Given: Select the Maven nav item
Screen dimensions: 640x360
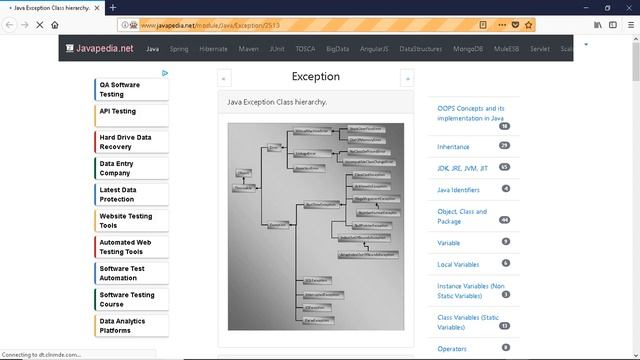Looking at the screenshot, I should (x=248, y=49).
